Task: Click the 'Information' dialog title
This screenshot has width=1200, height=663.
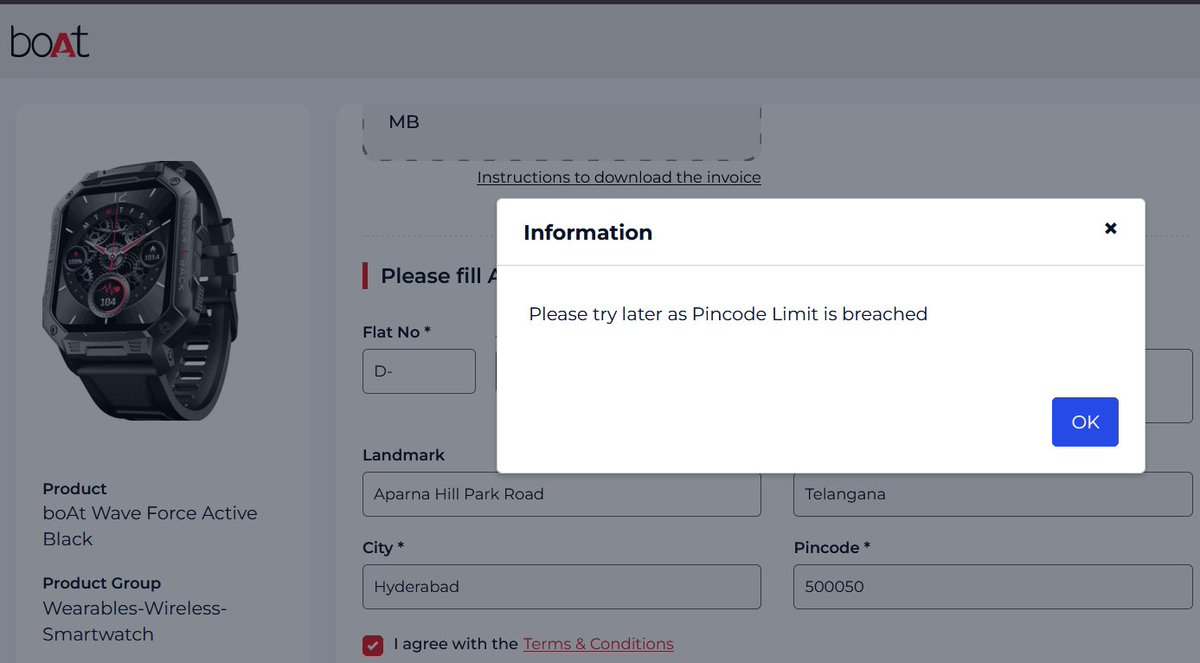Action: [588, 233]
